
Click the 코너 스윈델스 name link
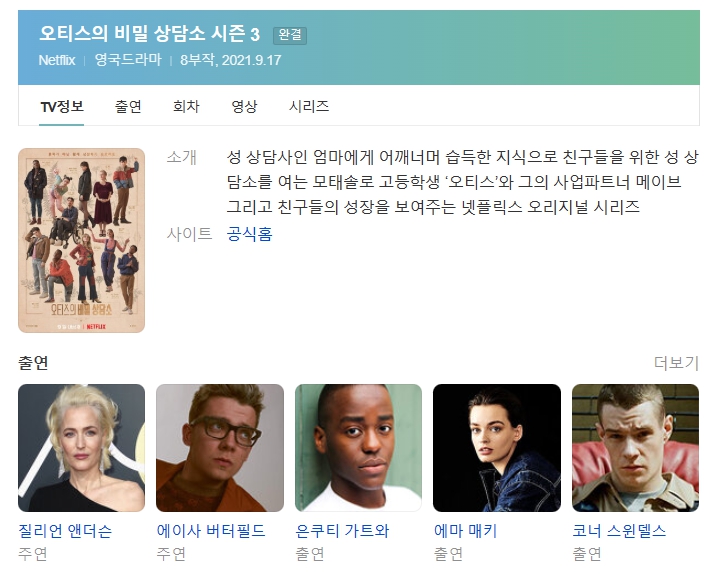(x=619, y=531)
